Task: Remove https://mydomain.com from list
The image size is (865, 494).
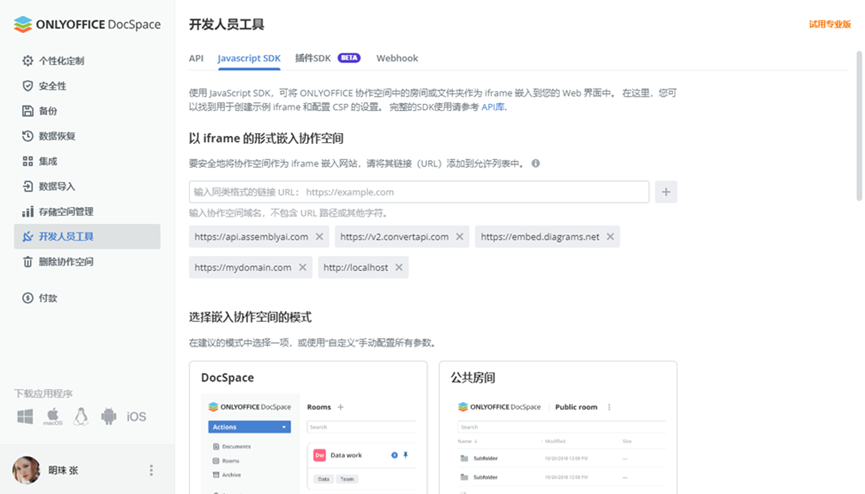Action: point(302,267)
